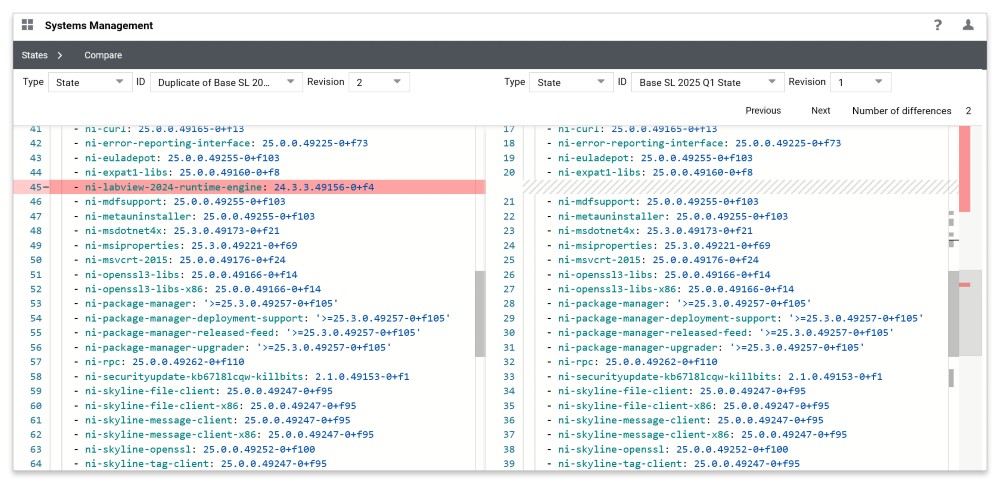Viewport: 1000px width, 484px height.
Task: Click left line 63 ni-skyline-openssl
Action: [x=200, y=450]
